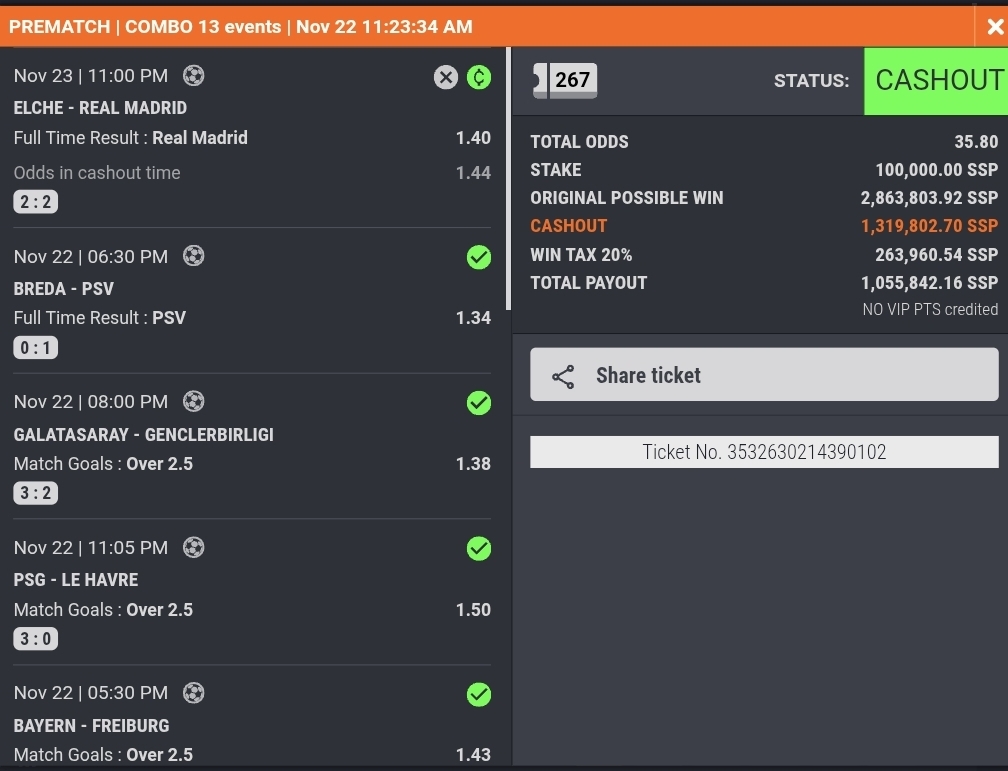The height and width of the screenshot is (771, 1008).
Task: Close the prematch combo ticket panel
Action: click(993, 28)
